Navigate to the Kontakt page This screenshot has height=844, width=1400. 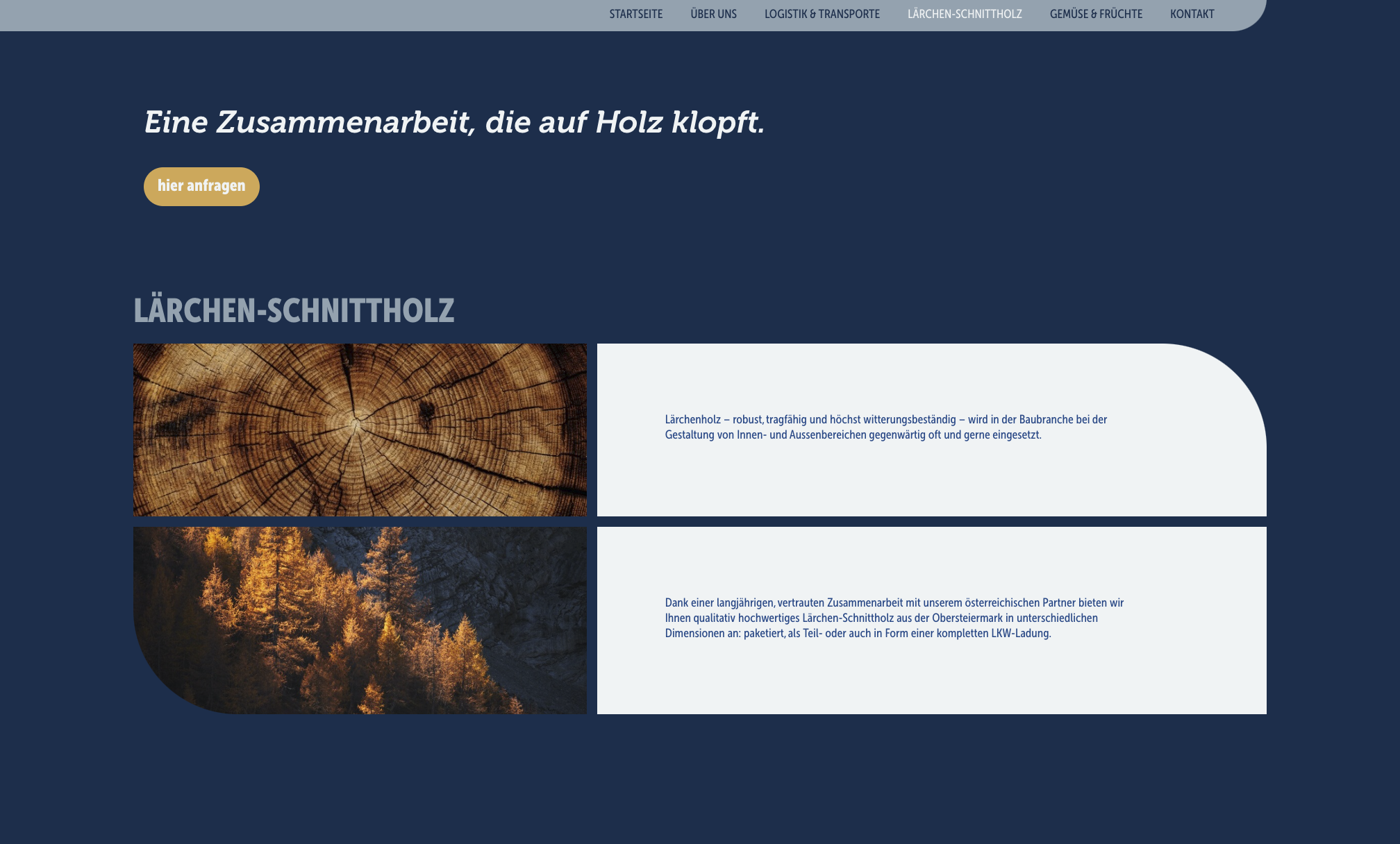(1192, 14)
